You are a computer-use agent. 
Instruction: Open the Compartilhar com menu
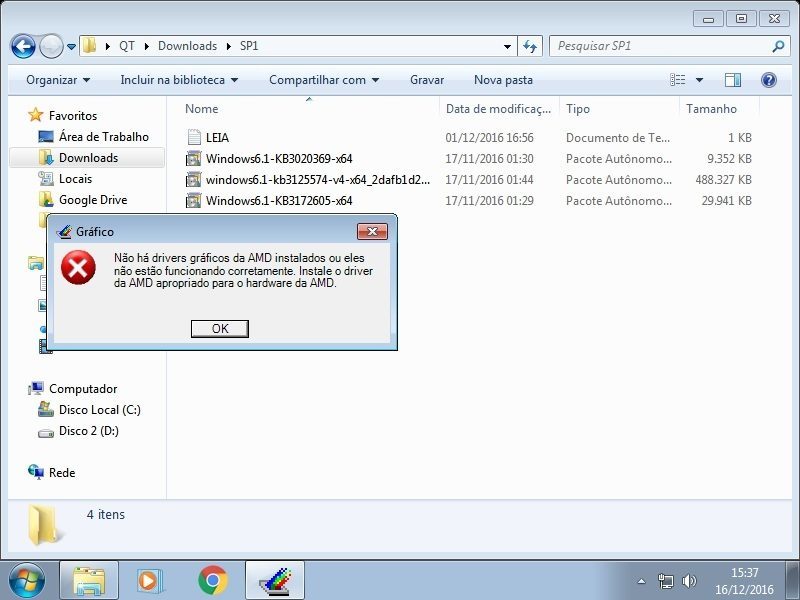pos(324,80)
